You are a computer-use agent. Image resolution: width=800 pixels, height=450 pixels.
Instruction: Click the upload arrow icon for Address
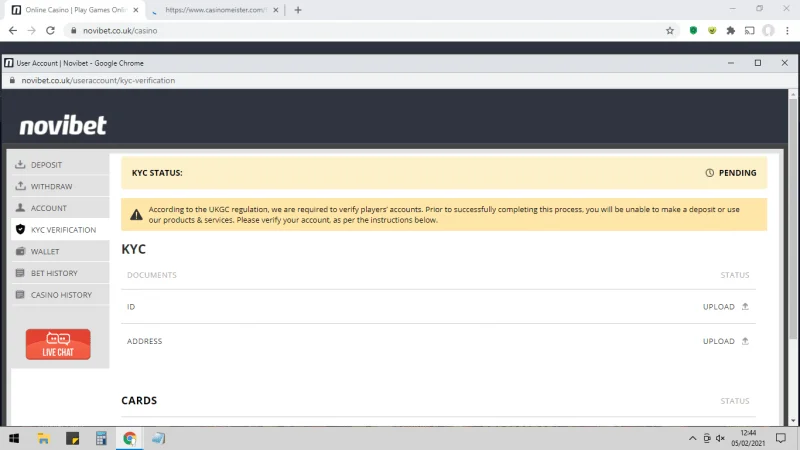pos(745,341)
